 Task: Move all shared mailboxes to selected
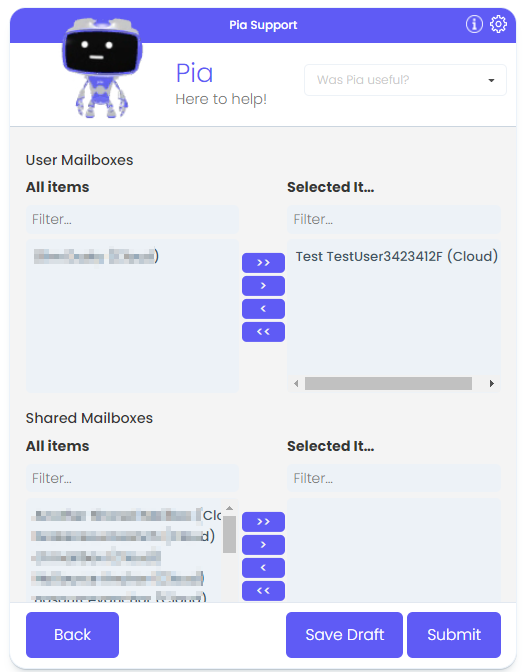(x=263, y=522)
